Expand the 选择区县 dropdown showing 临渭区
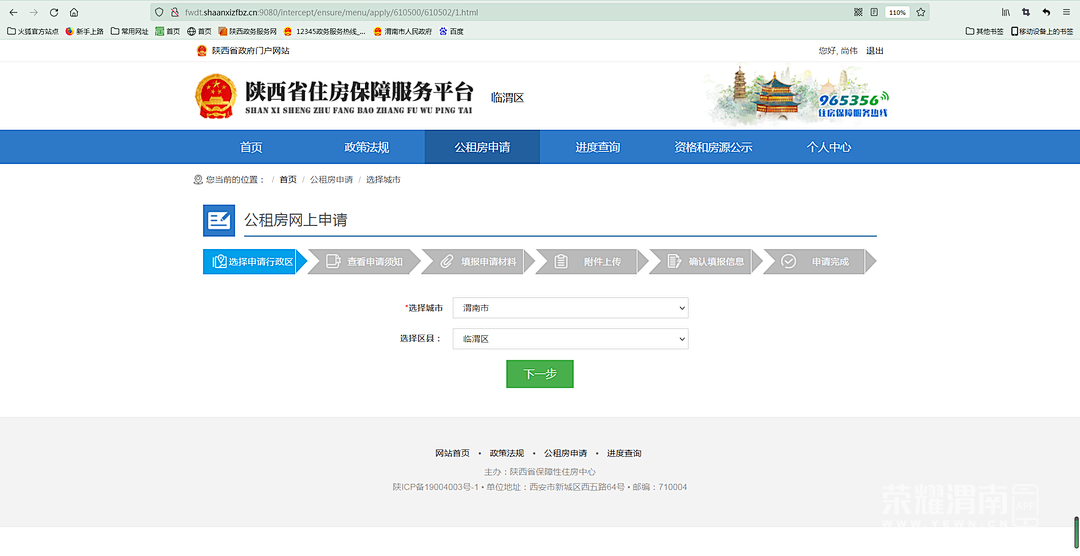This screenshot has width=1080, height=556. pos(570,339)
